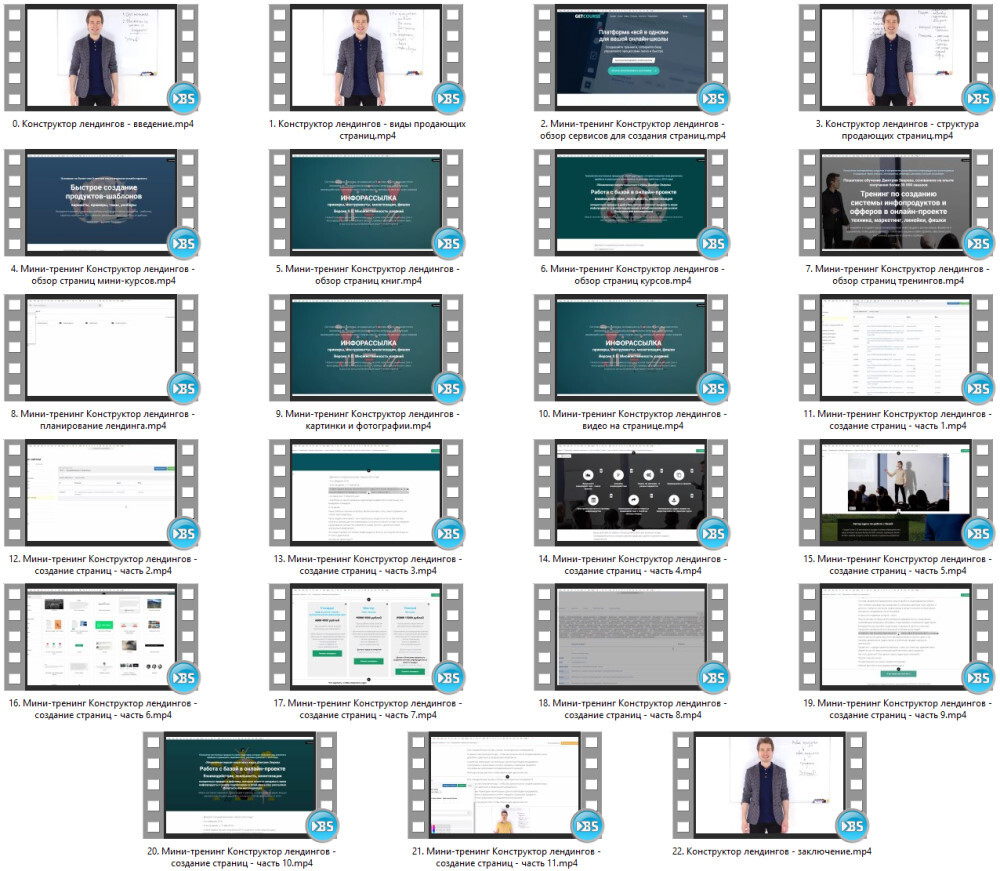Viewport: 1000px width, 871px height.
Task: Select thumbnail of 17. создание страниц часть 7
Action: (366, 637)
